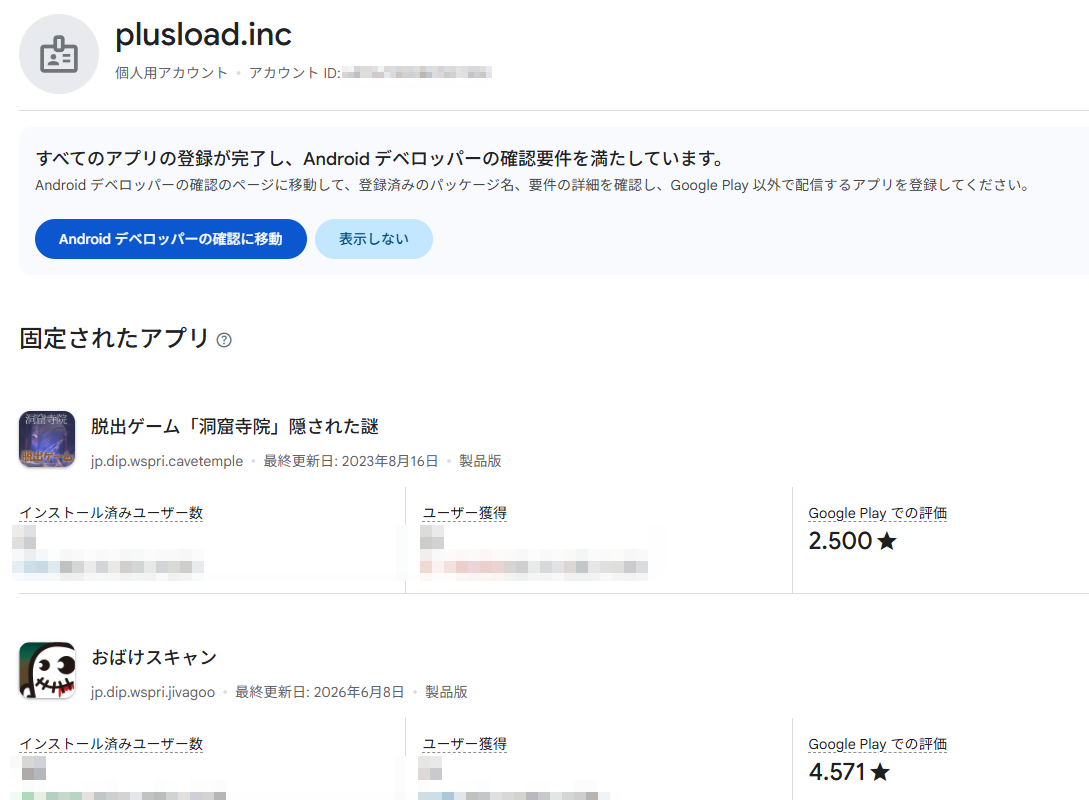The height and width of the screenshot is (800, 1089).
Task: Click 最終更新日: 2023年8月16日 text
Action: (351, 461)
